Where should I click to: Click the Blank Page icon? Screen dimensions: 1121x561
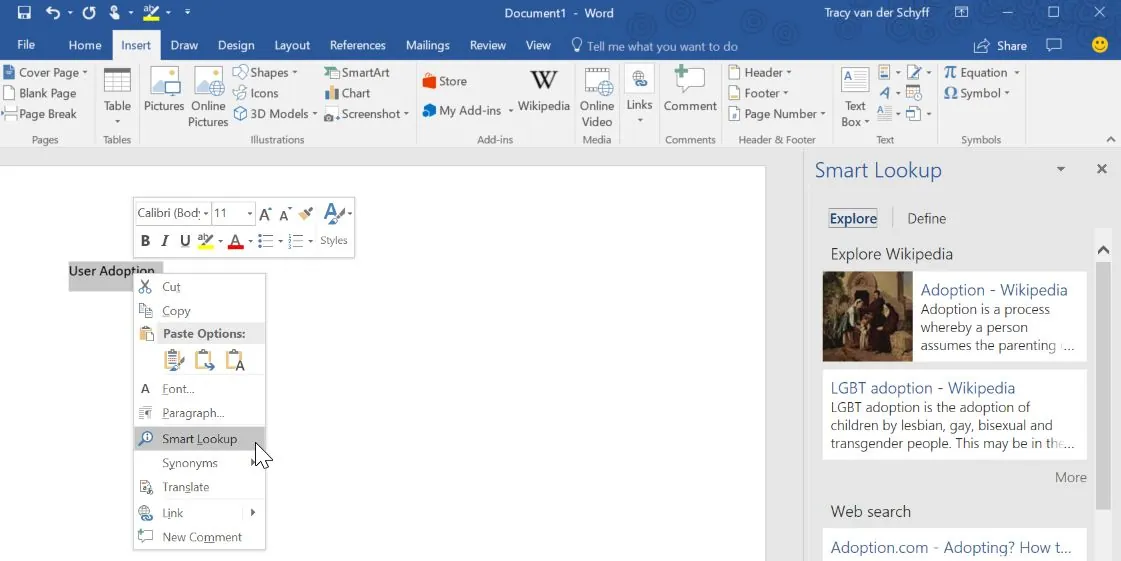pos(40,93)
